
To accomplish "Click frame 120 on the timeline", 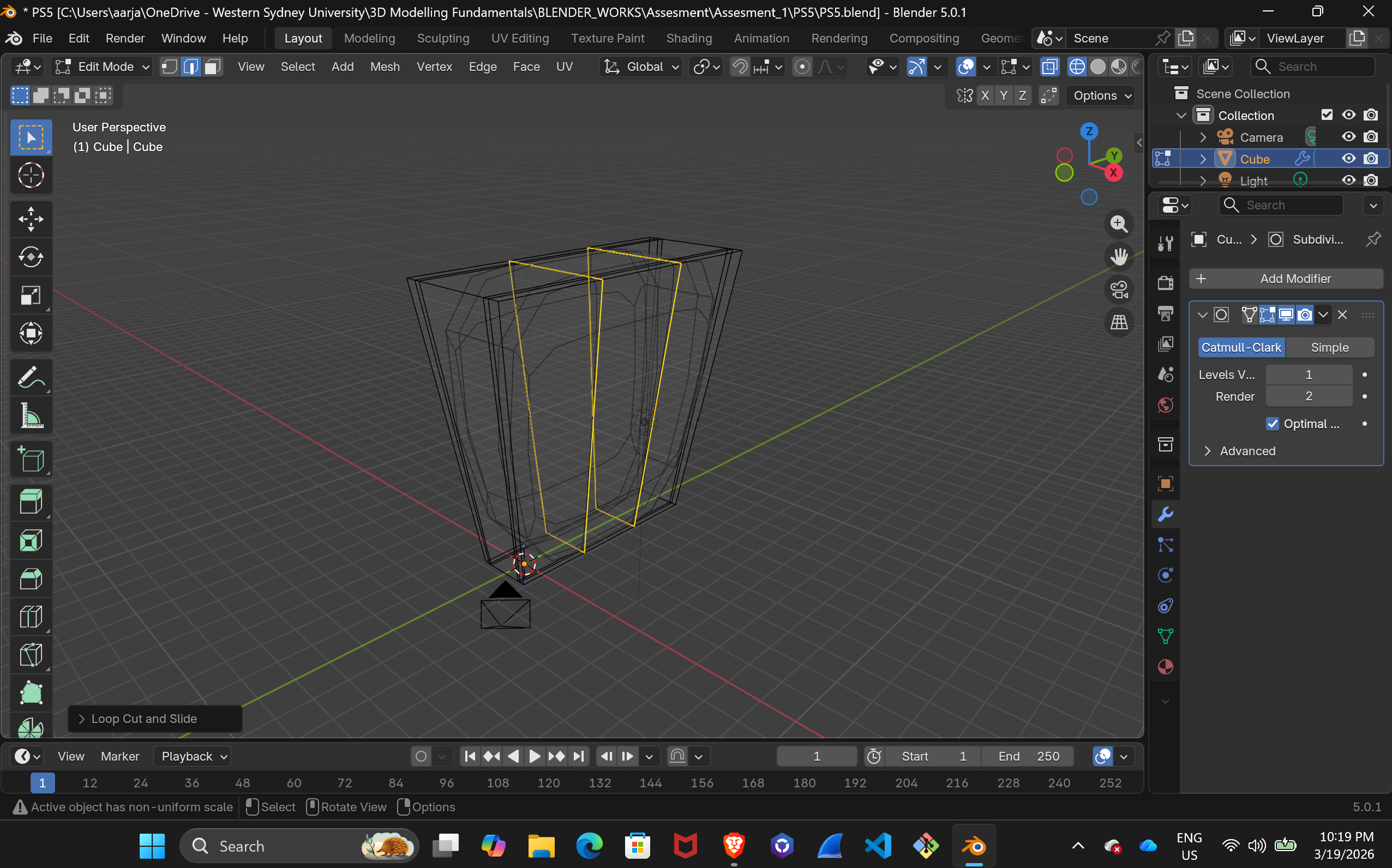I will pos(548,783).
